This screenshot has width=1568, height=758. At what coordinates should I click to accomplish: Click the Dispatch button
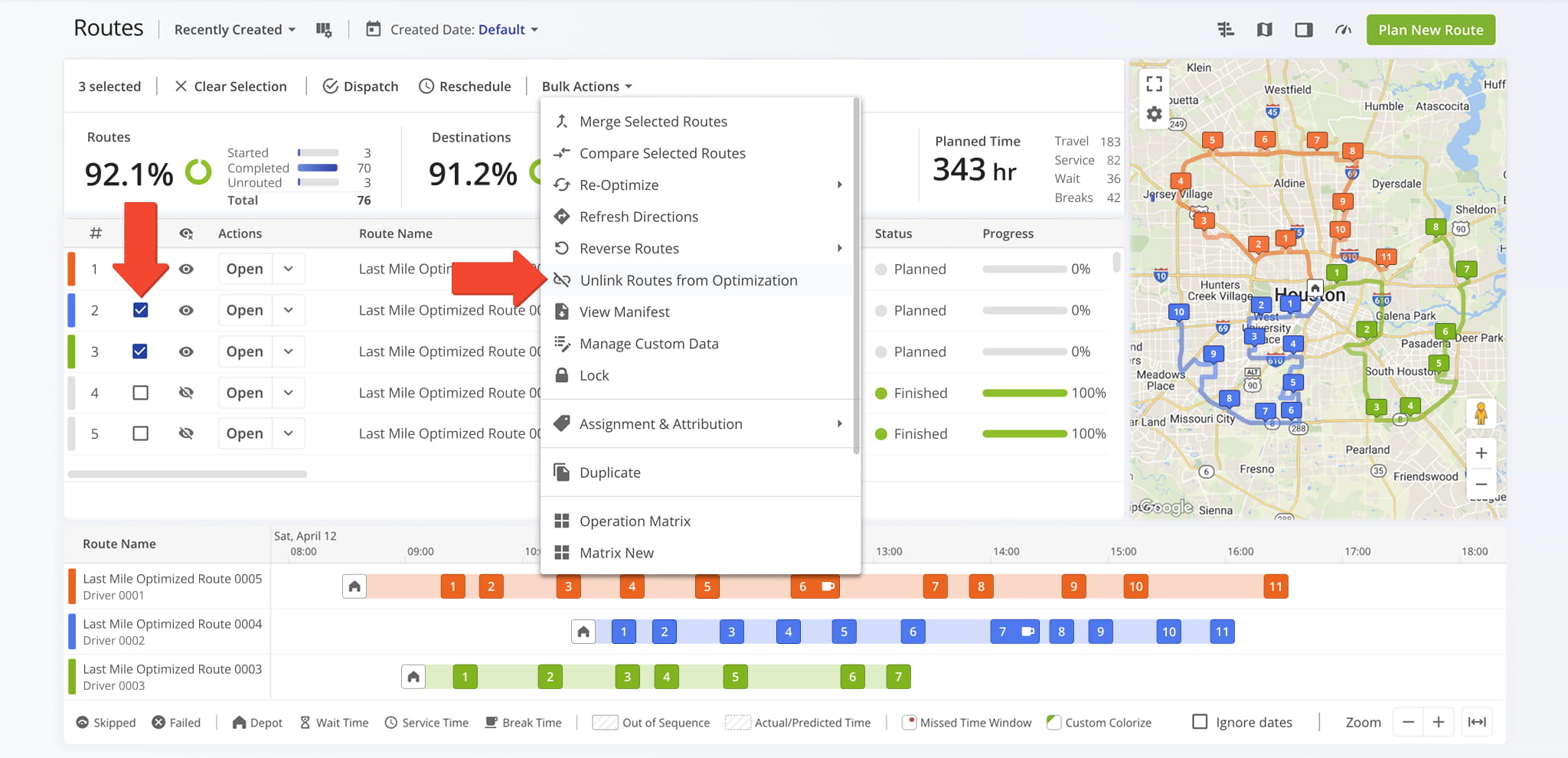[x=361, y=87]
